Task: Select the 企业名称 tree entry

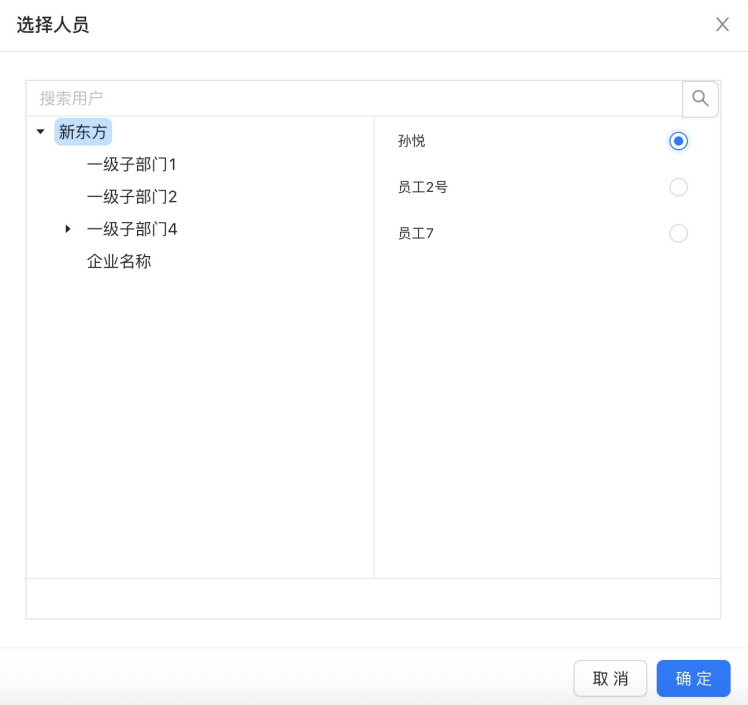Action: (119, 261)
